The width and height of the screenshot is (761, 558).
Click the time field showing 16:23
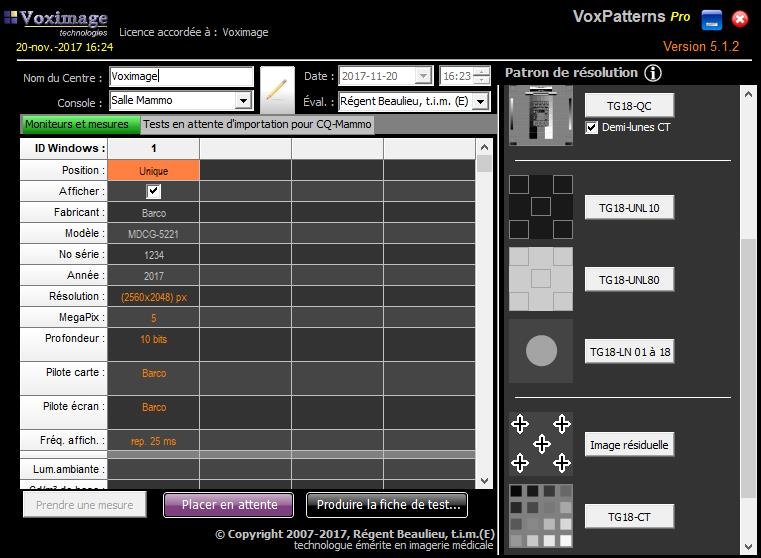click(457, 76)
